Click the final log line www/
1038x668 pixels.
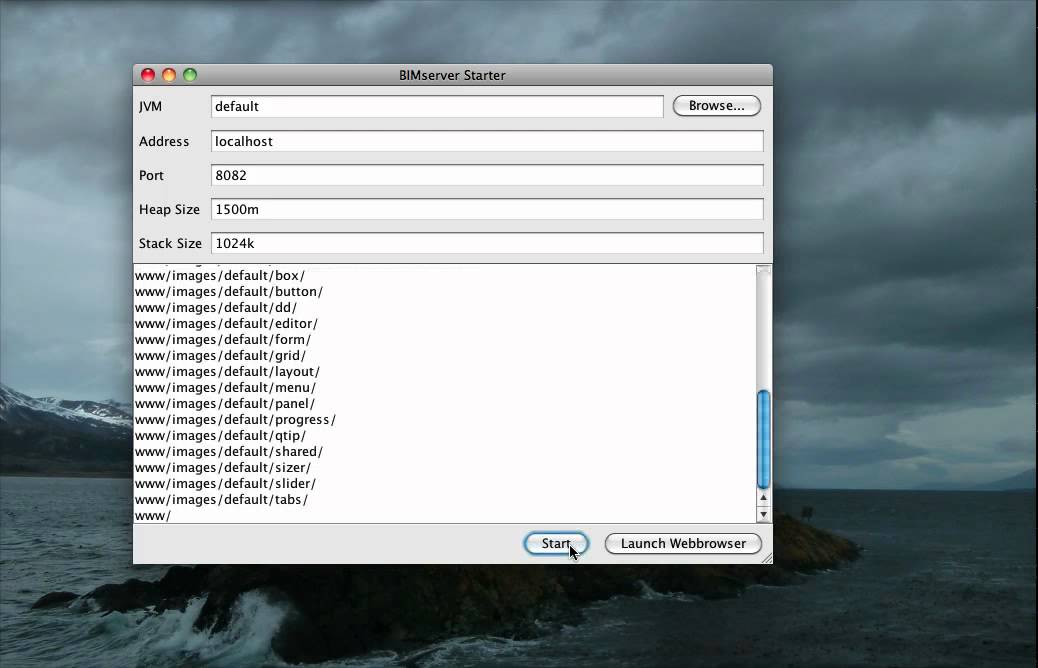point(153,516)
